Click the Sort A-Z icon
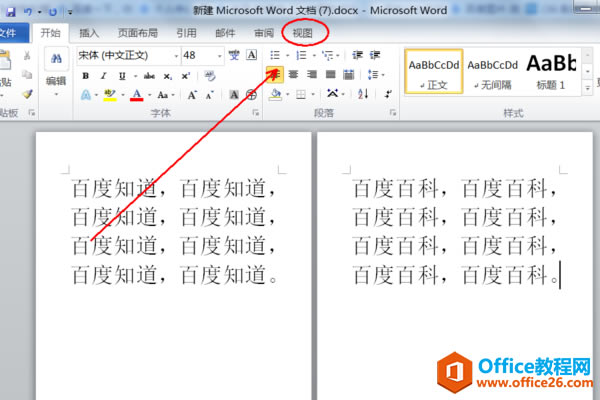 [x=363, y=94]
